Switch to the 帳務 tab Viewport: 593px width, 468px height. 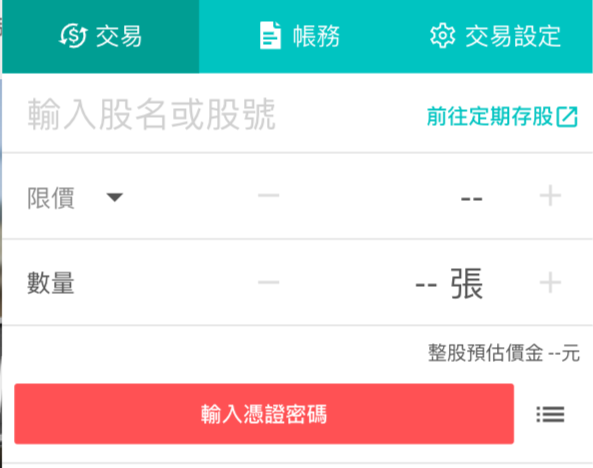click(x=299, y=36)
